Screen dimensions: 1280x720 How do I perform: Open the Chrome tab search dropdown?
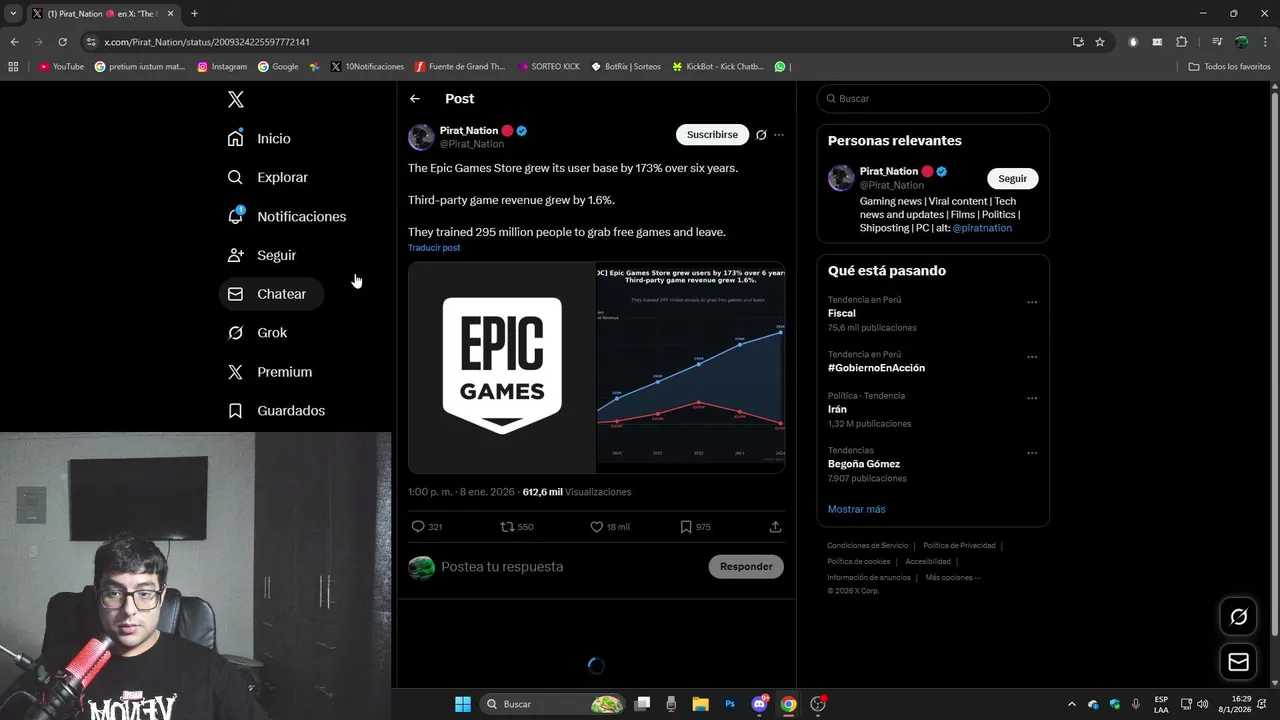pyautogui.click(x=13, y=14)
